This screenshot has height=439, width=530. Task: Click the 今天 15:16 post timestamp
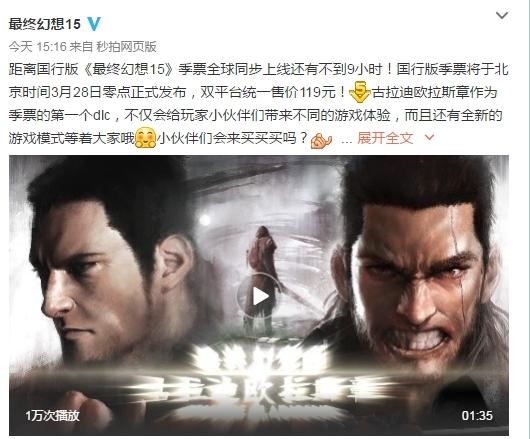(x=38, y=47)
